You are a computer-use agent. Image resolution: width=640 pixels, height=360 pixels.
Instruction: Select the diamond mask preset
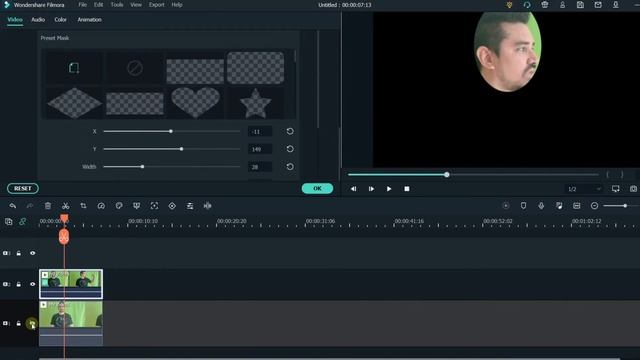(x=74, y=103)
